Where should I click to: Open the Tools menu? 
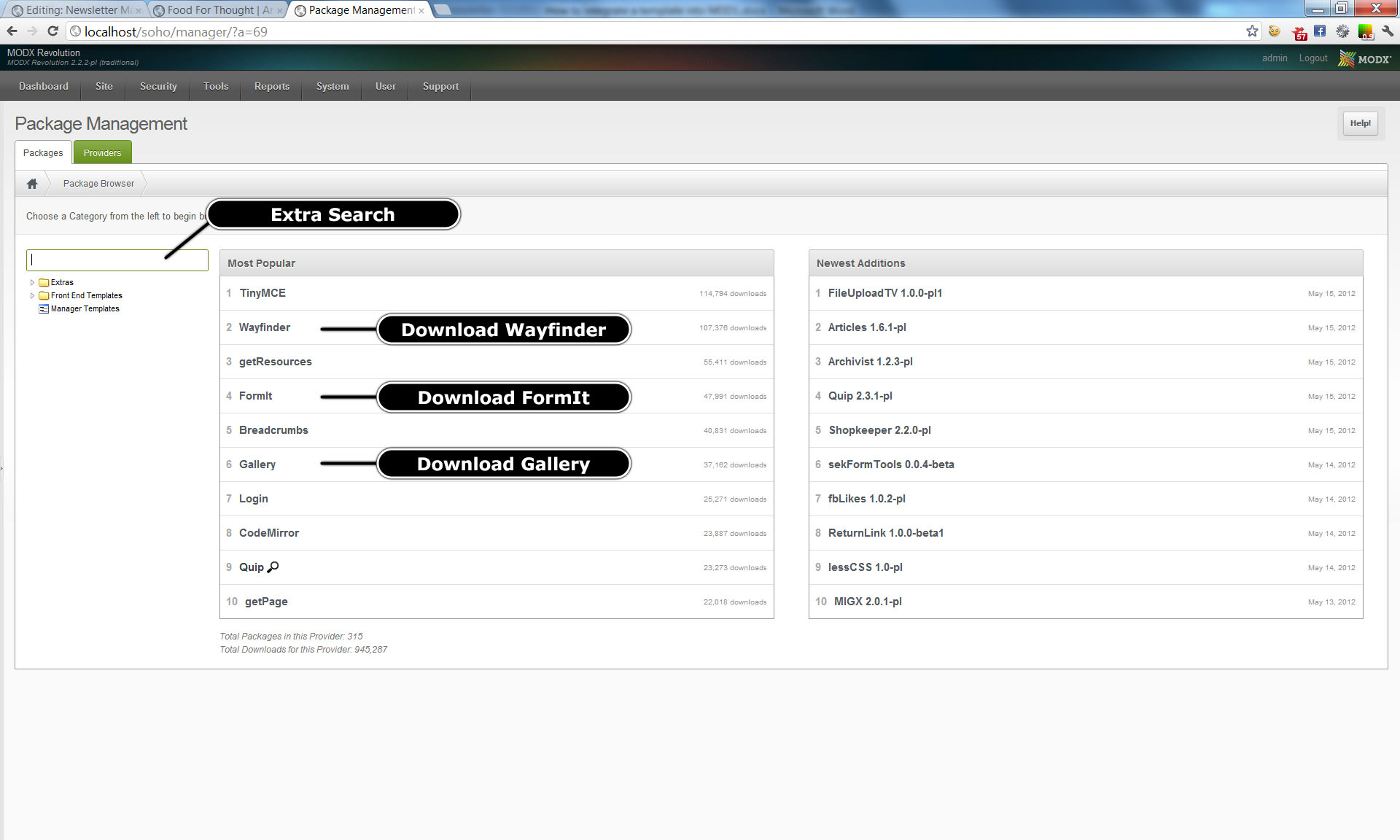coord(216,86)
